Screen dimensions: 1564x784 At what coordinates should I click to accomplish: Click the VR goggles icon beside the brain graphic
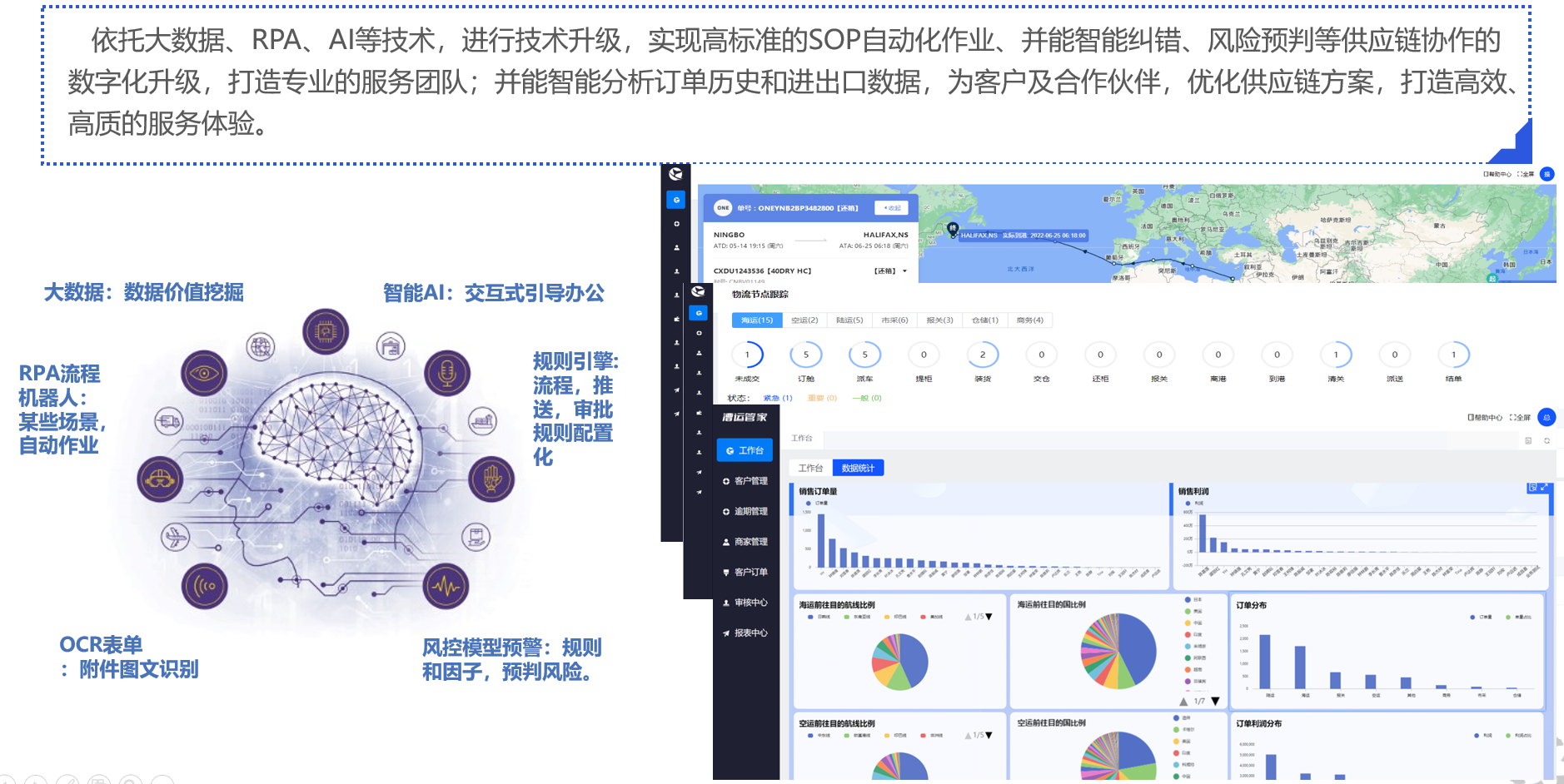pyautogui.click(x=160, y=479)
